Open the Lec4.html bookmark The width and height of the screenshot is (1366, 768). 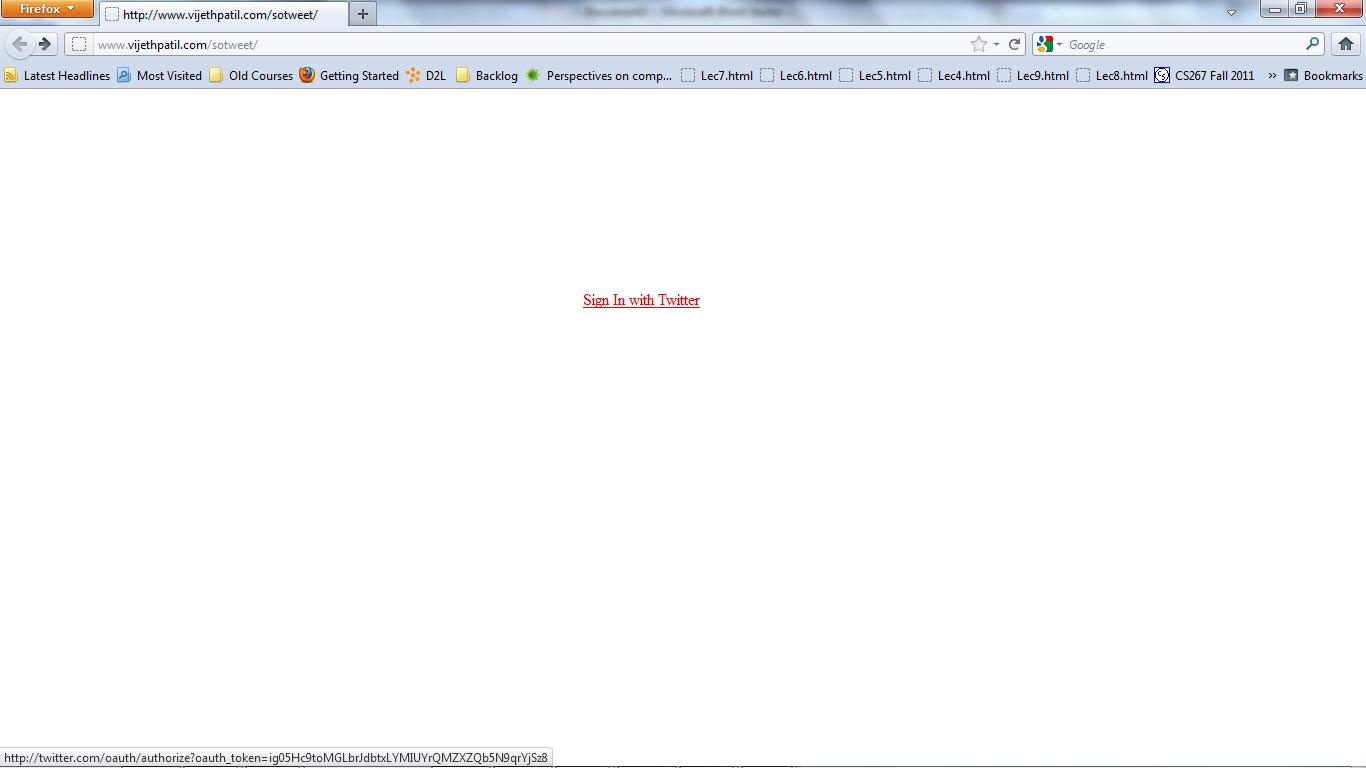tap(954, 75)
